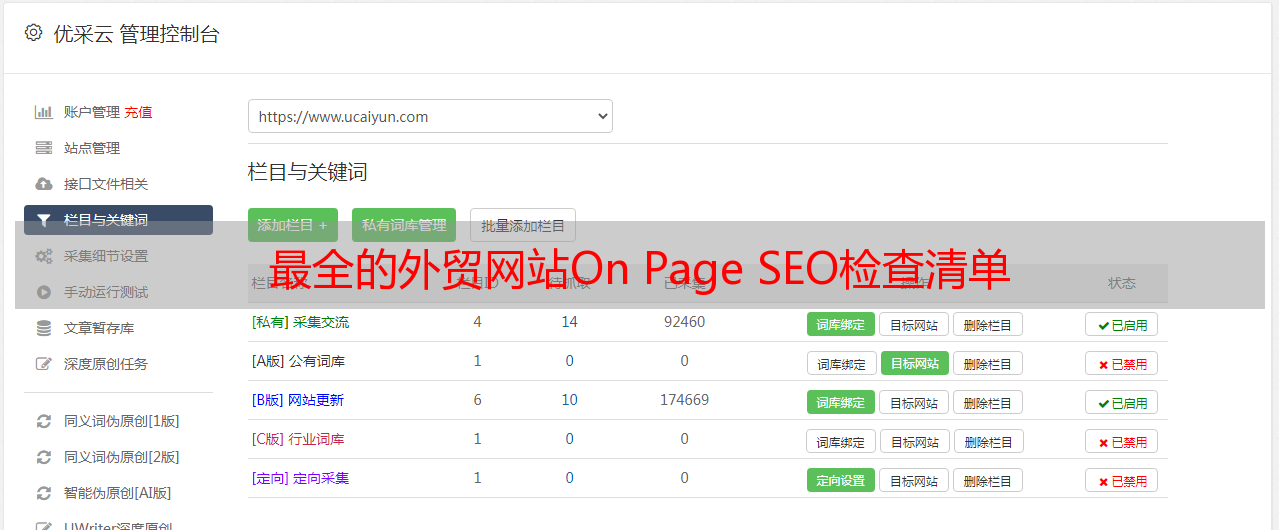The height and width of the screenshot is (530, 1279).
Task: Click 词库绑定 in 网站更新 row
Action: (x=841, y=402)
